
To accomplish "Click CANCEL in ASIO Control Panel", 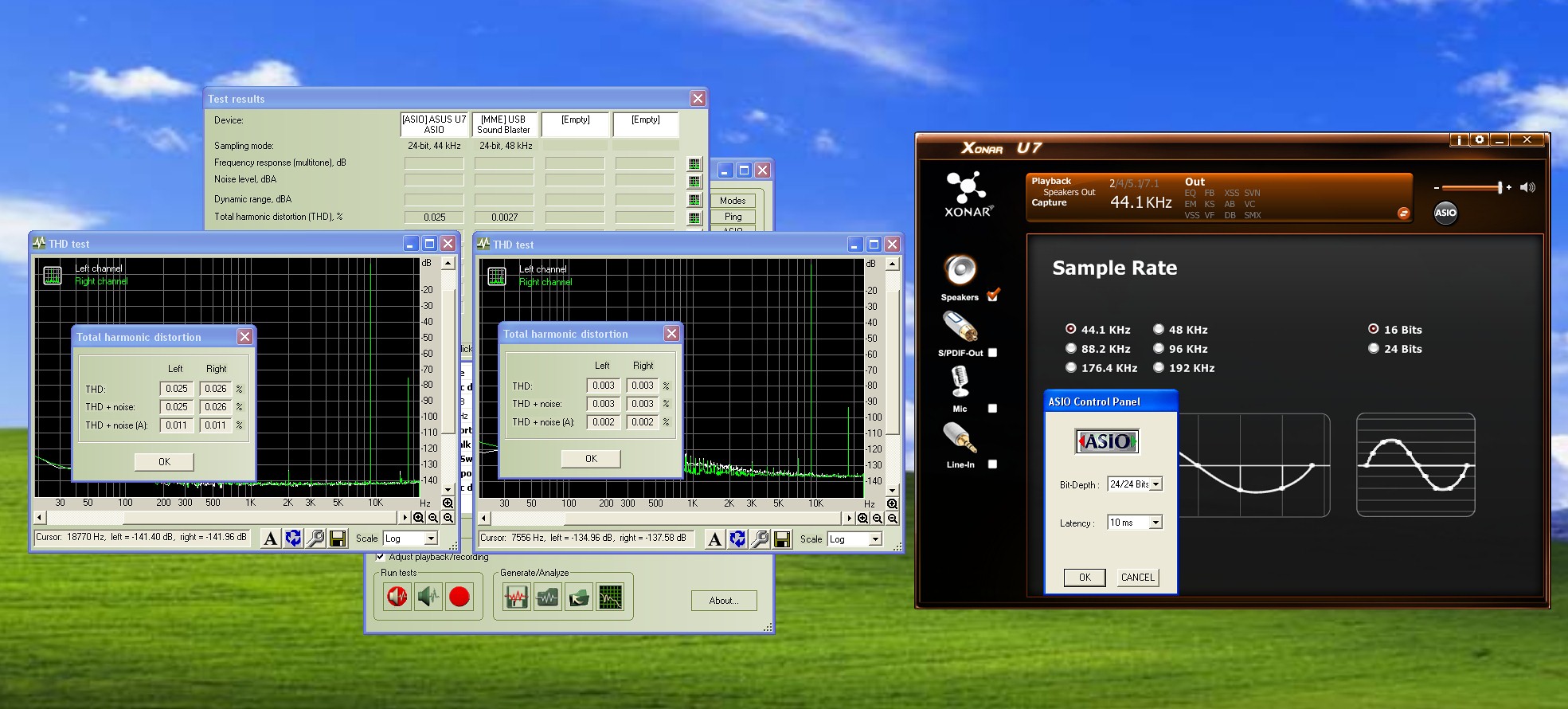I will point(1137,578).
